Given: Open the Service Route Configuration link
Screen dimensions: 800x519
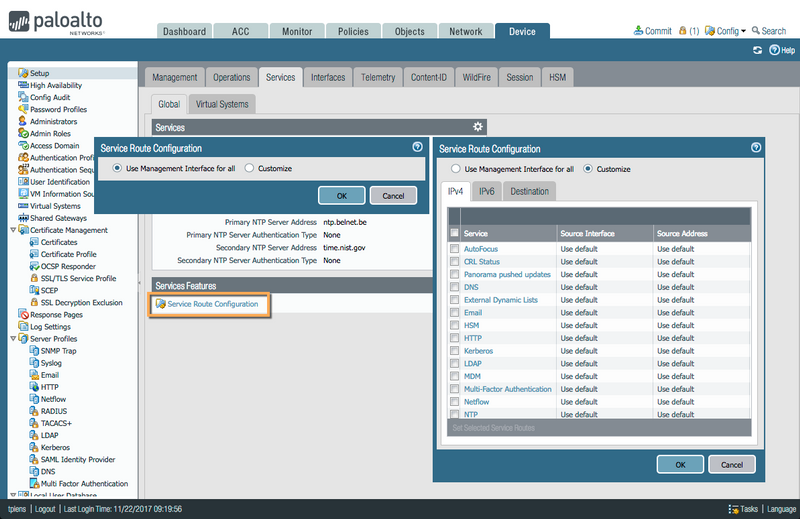Looking at the screenshot, I should point(213,304).
